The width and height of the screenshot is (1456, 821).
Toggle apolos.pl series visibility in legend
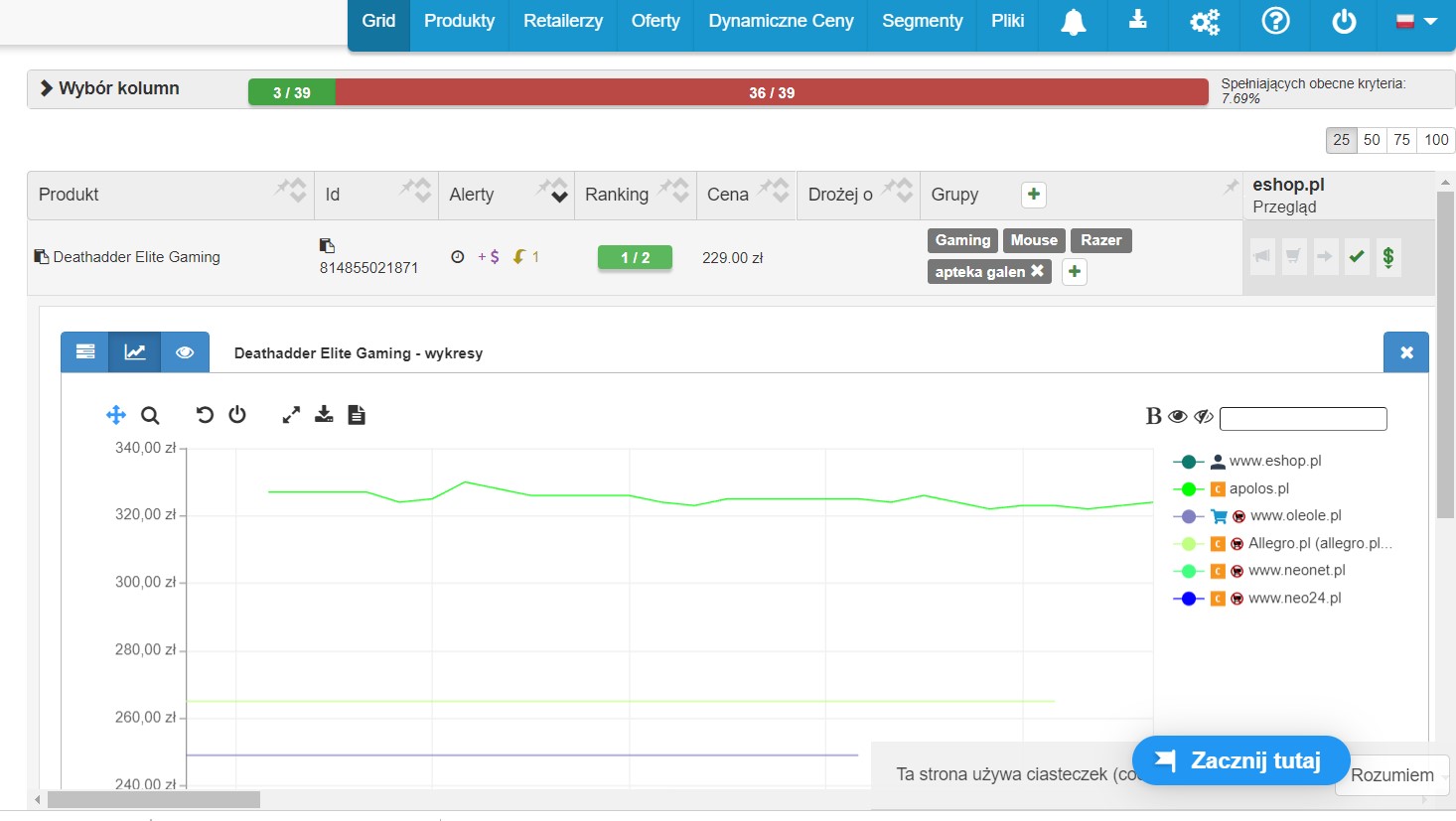[x=1258, y=488]
